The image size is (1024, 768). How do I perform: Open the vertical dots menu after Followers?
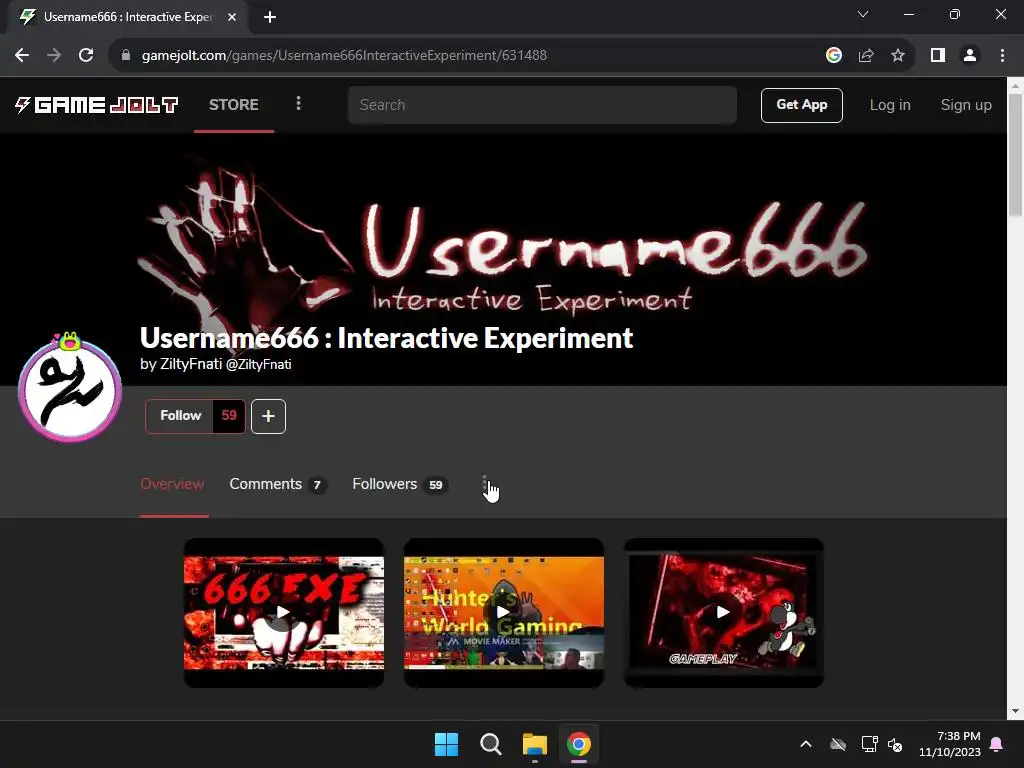[484, 485]
